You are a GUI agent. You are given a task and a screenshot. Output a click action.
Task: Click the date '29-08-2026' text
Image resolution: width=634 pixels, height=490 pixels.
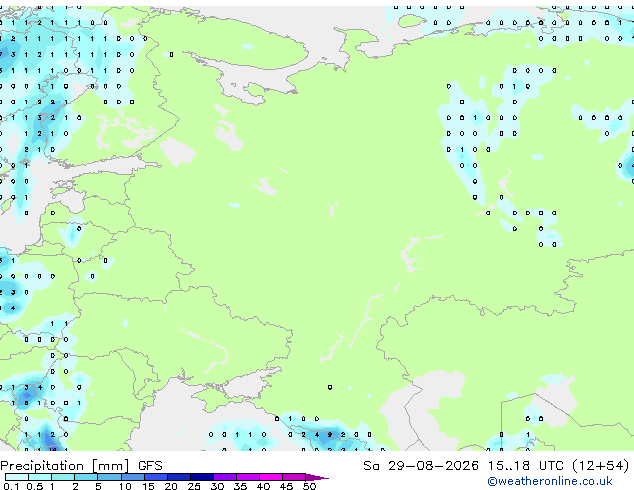coord(433,466)
